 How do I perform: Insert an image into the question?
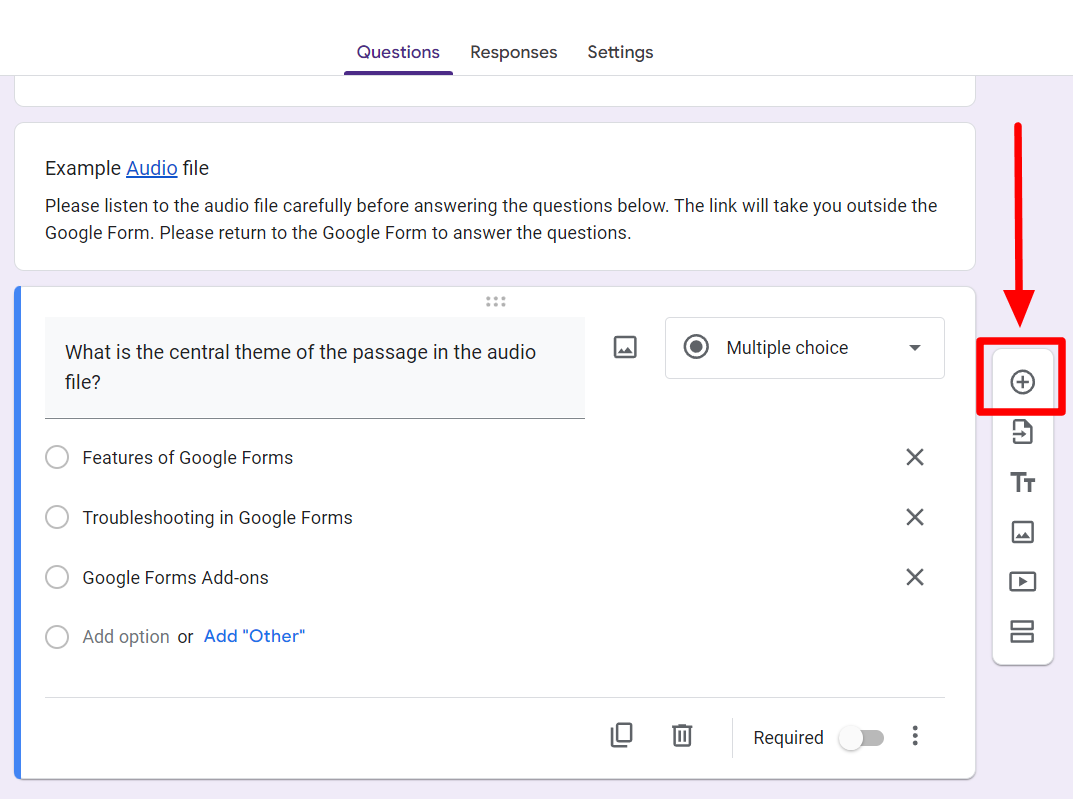tap(624, 347)
